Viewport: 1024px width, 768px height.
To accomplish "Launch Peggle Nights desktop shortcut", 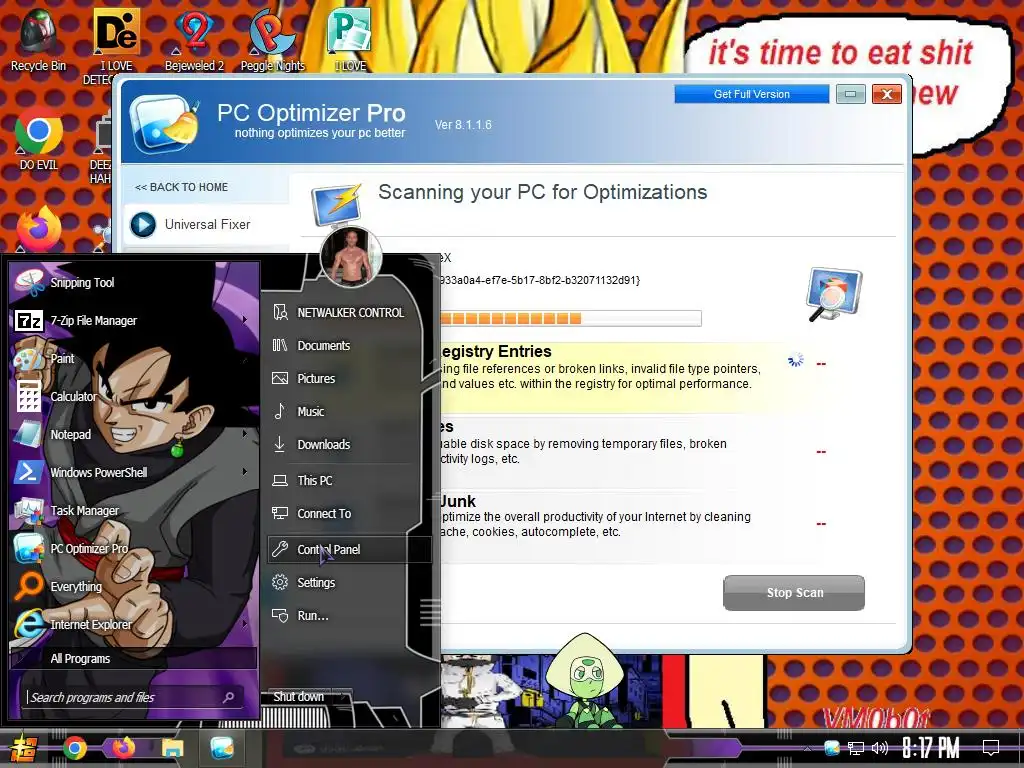I will 272,39.
